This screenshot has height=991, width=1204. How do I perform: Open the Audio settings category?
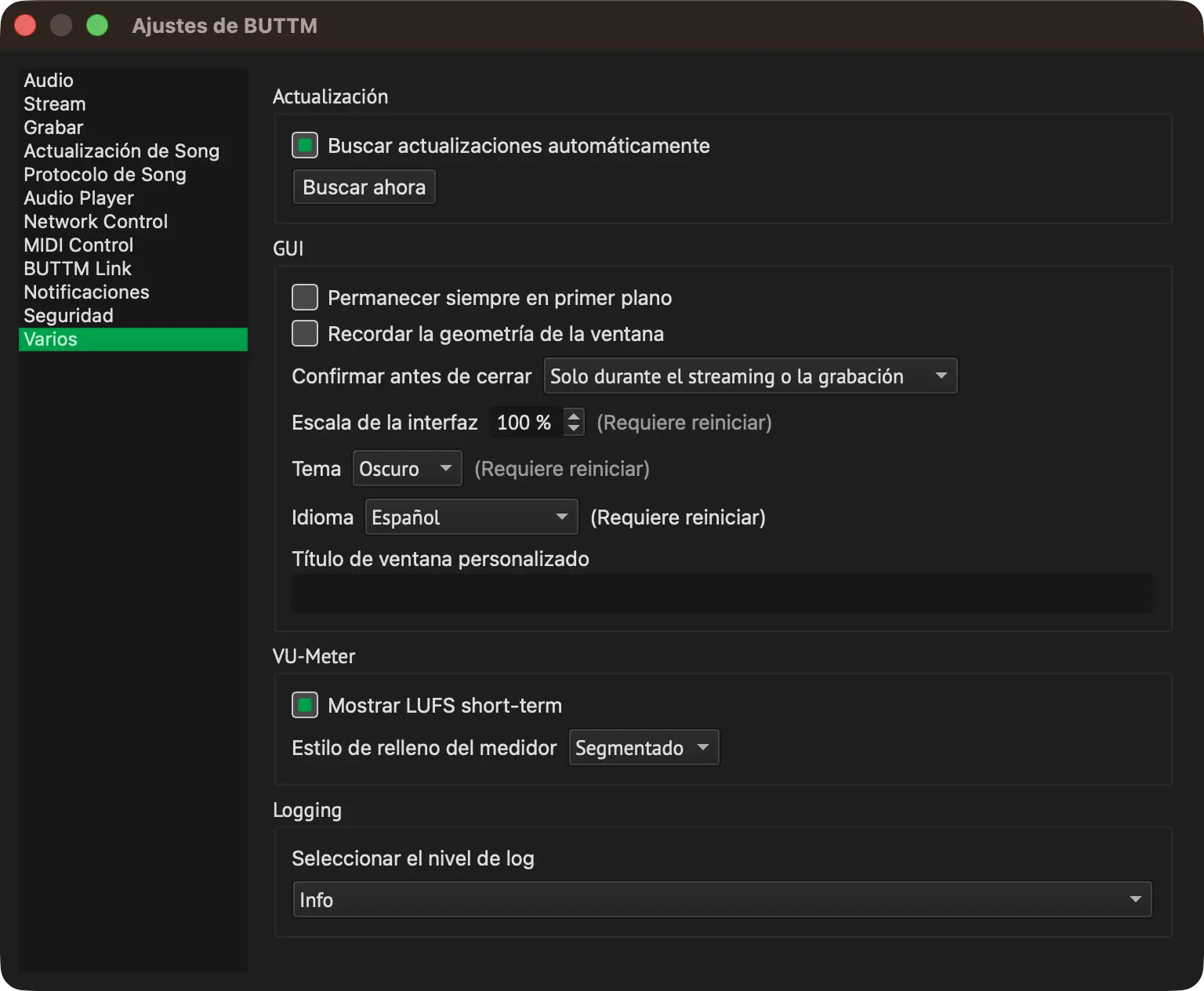coord(133,81)
